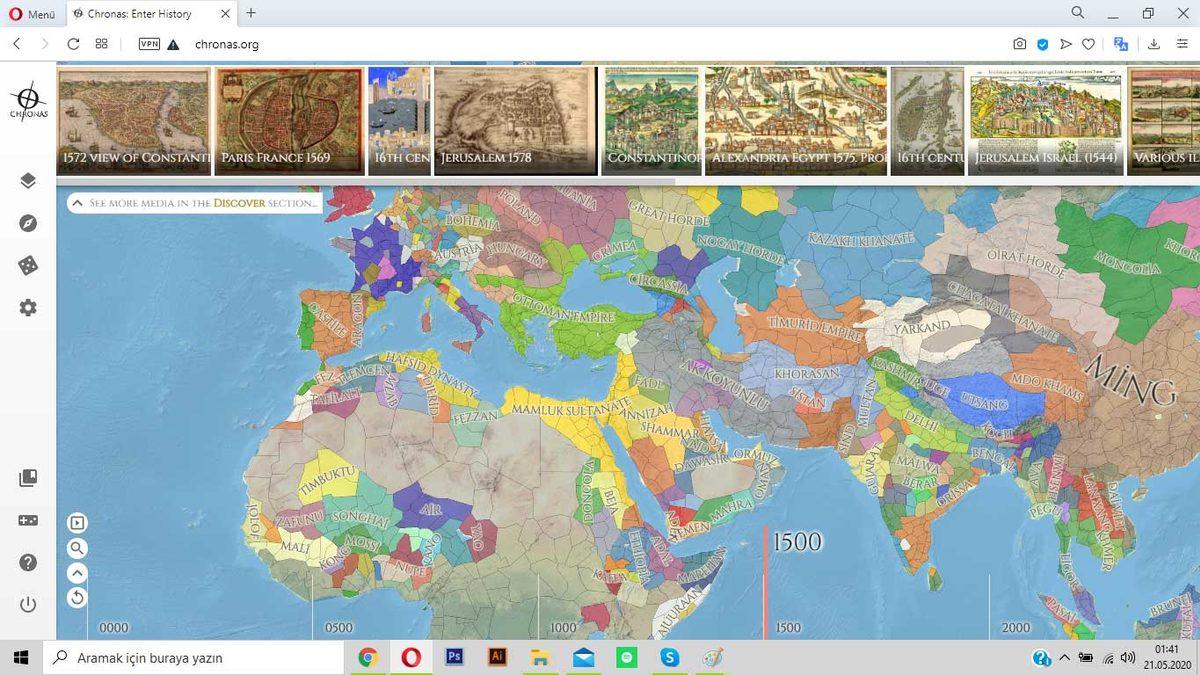Open the Discover compass icon in sidebar

tap(28, 223)
